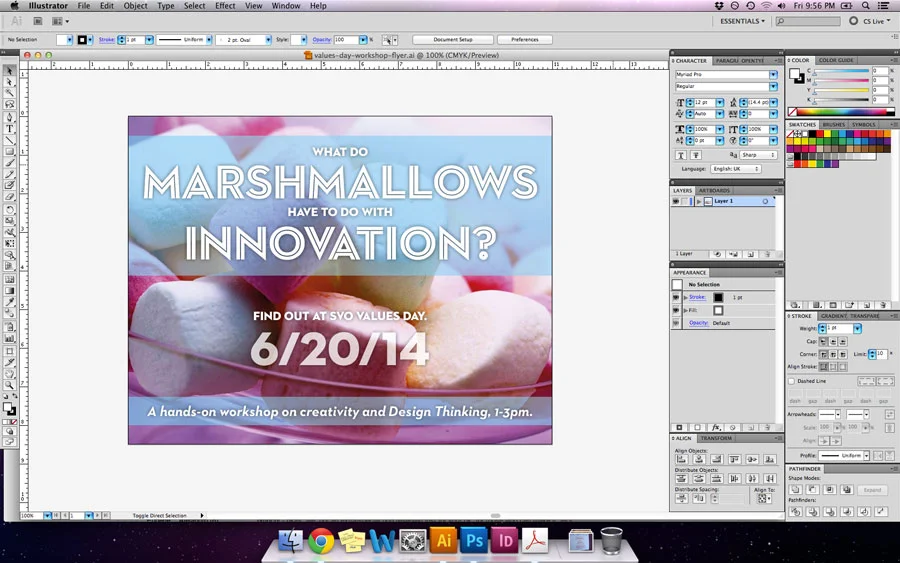Click the Stroke link in control bar
This screenshot has width=900, height=563.
pos(107,40)
